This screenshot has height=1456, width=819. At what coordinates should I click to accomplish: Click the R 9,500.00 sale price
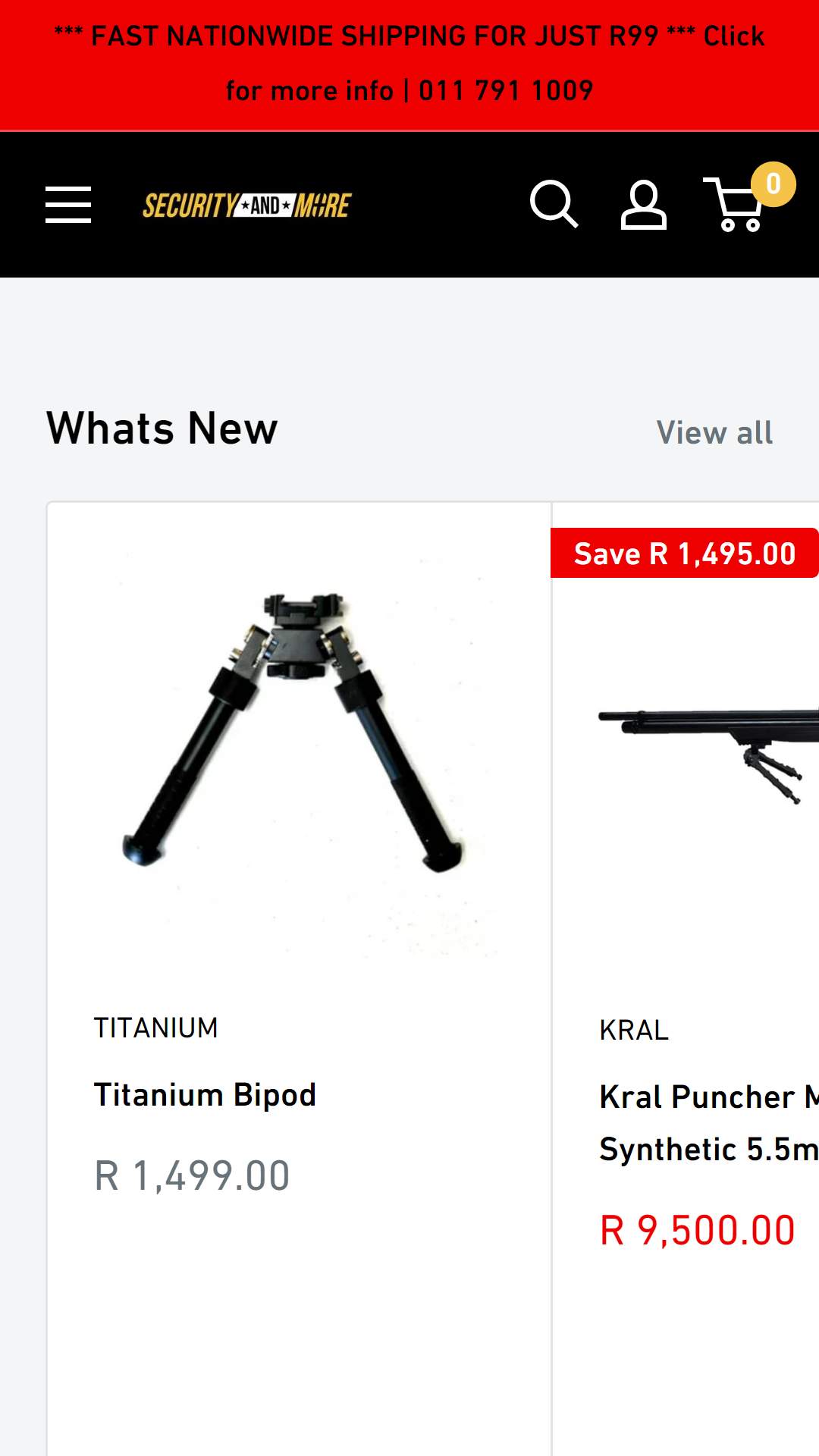(698, 1231)
